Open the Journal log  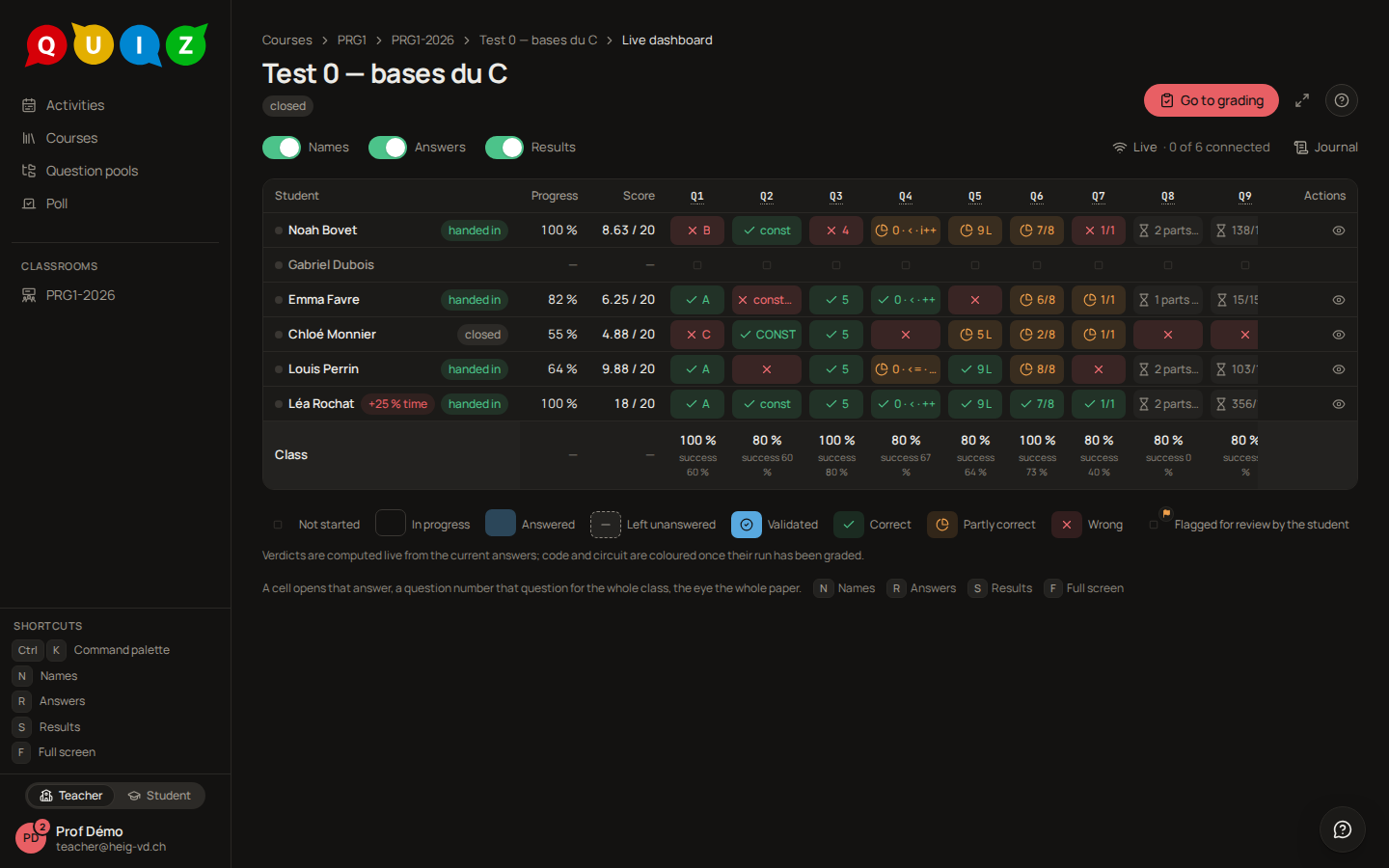[x=1326, y=148]
